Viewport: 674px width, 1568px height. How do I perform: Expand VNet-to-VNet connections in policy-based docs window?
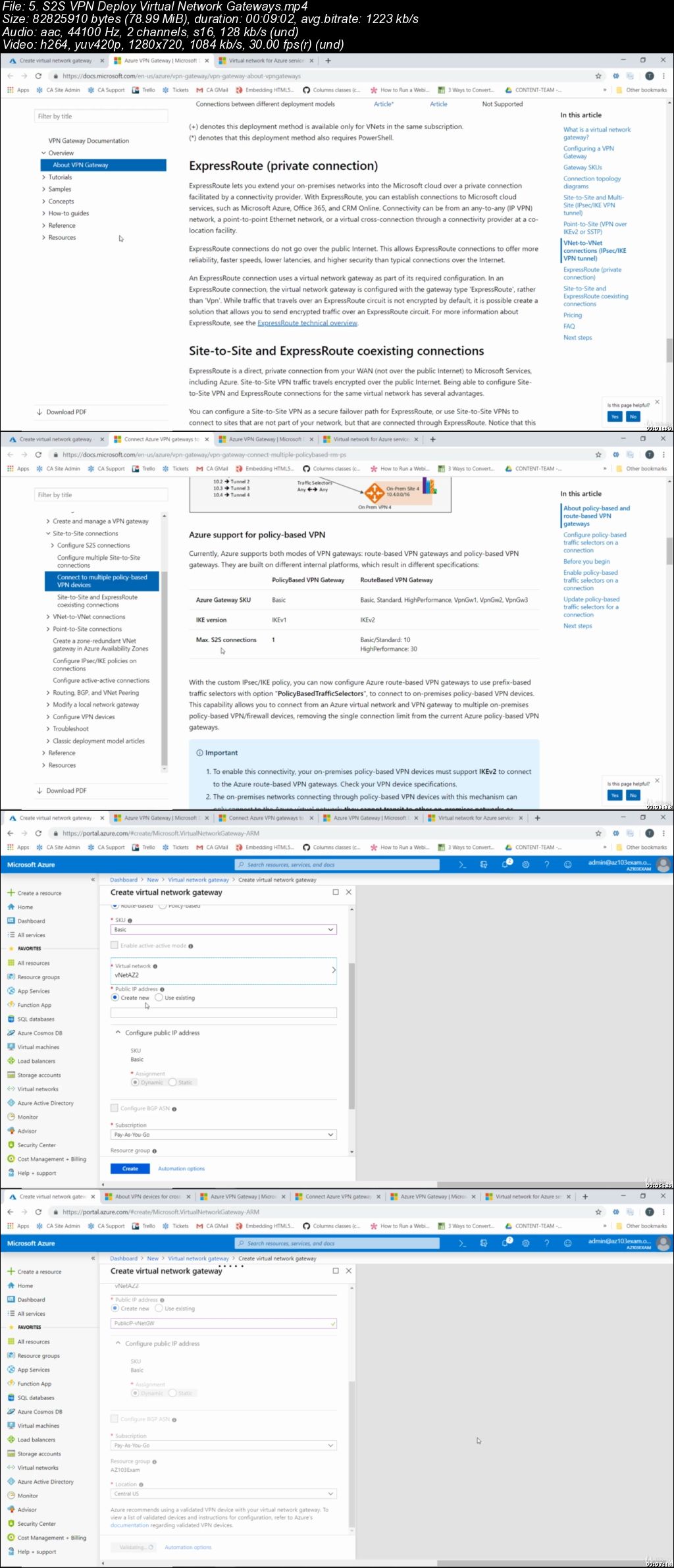pos(48,617)
